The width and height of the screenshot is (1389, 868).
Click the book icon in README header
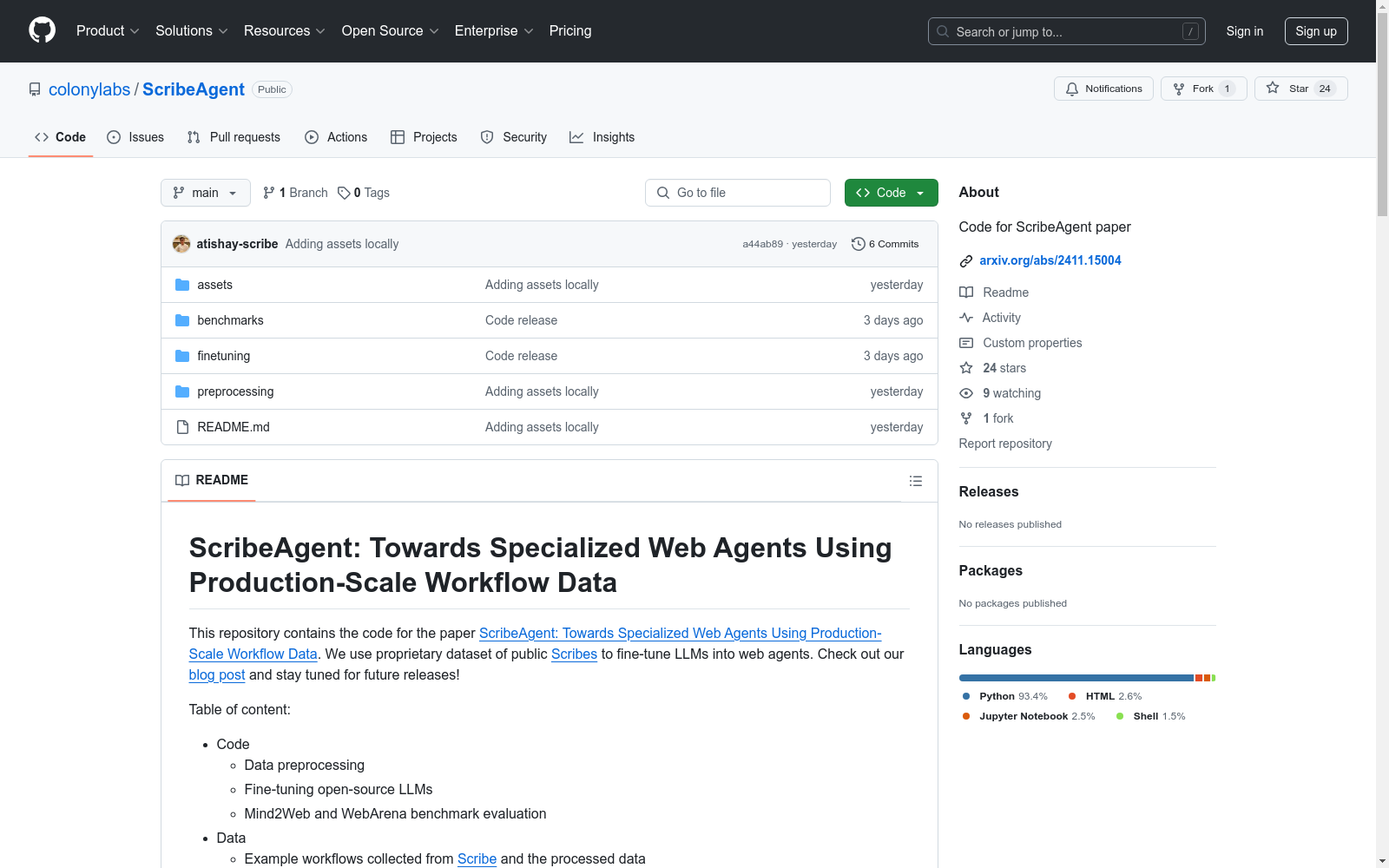tap(182, 480)
